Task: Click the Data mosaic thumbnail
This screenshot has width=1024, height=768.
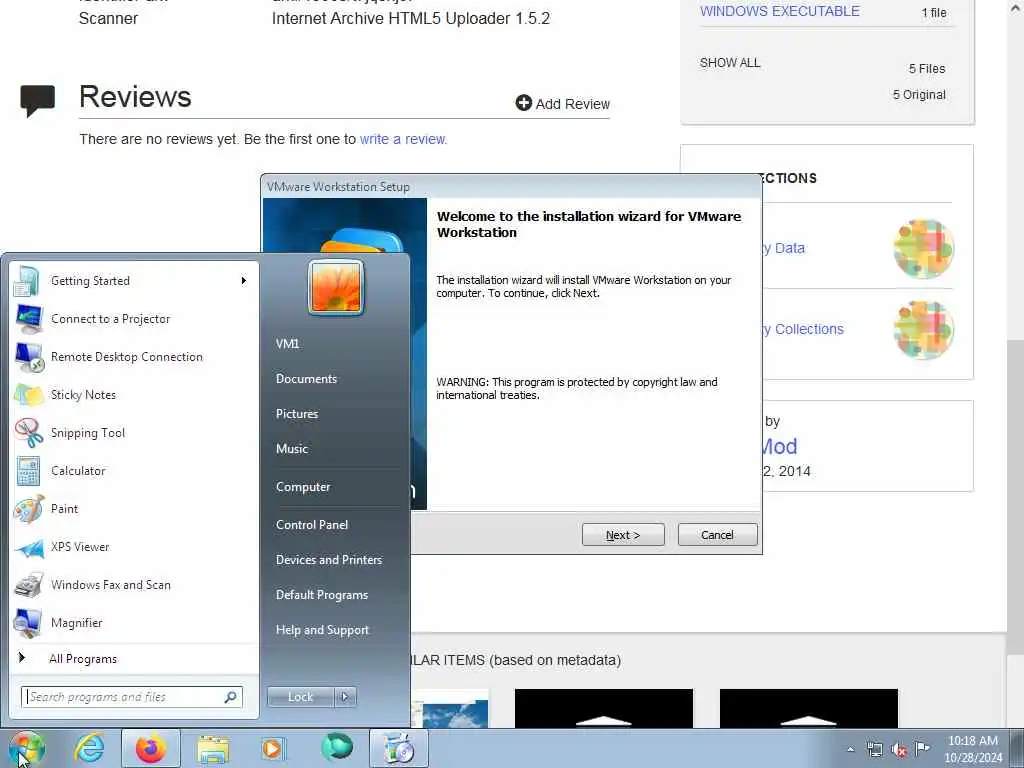Action: (923, 249)
